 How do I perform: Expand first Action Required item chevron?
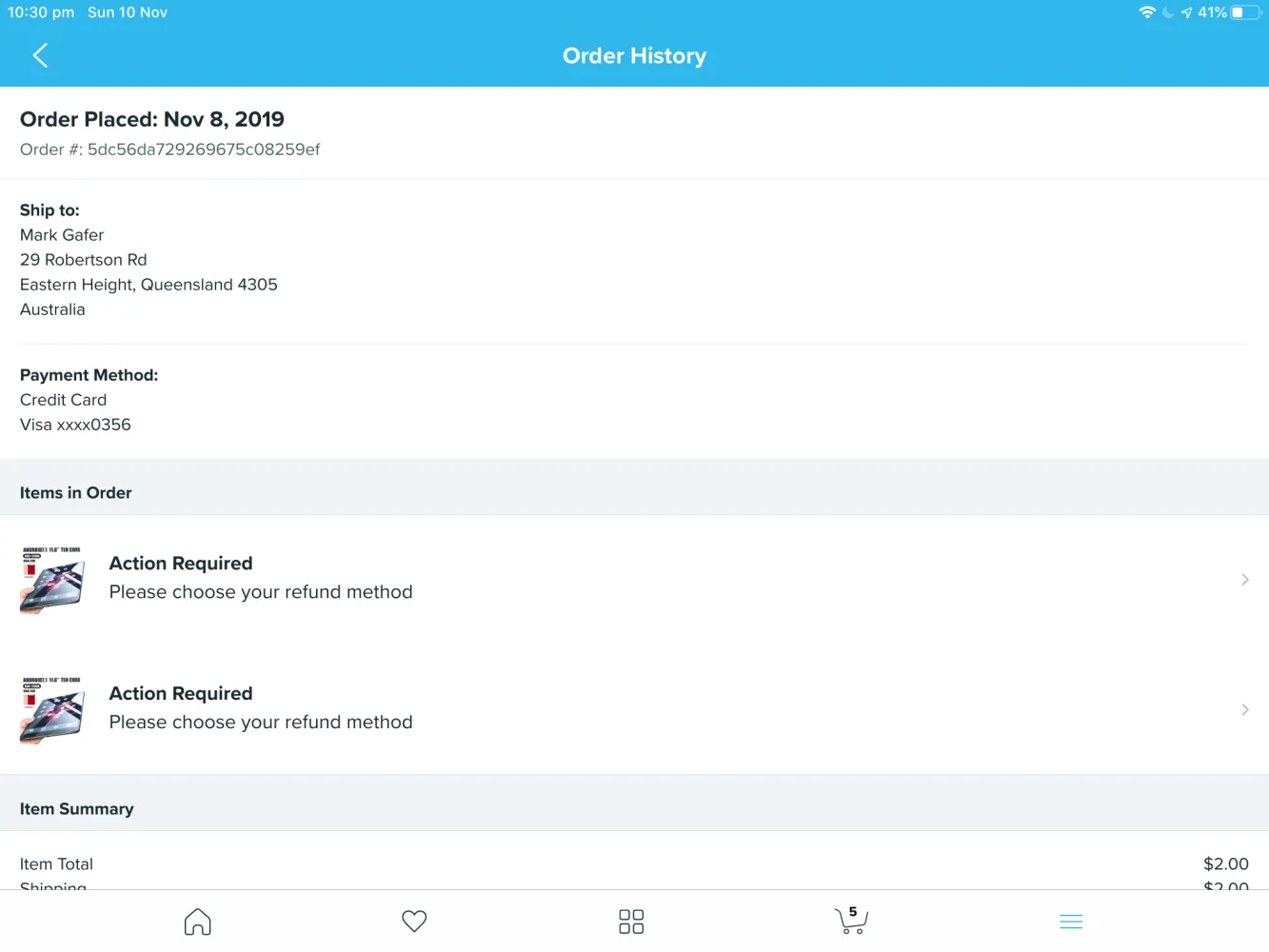(x=1244, y=579)
